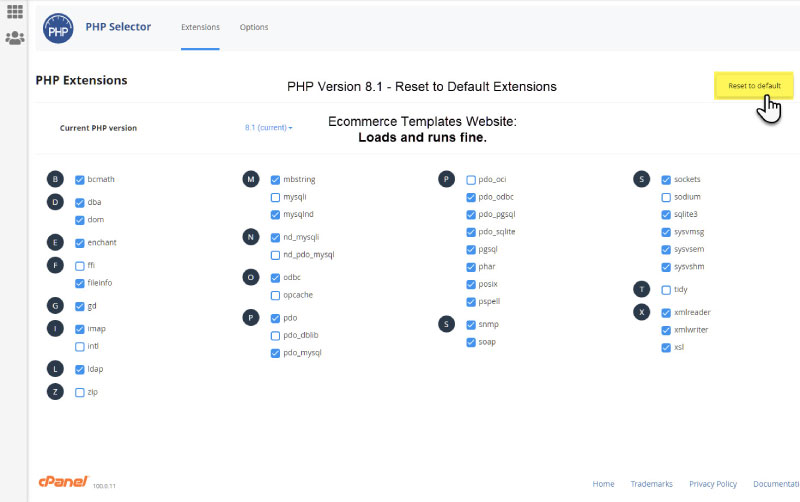This screenshot has width=800, height=502.
Task: Click the letter T extension badge
Action: coord(642,289)
